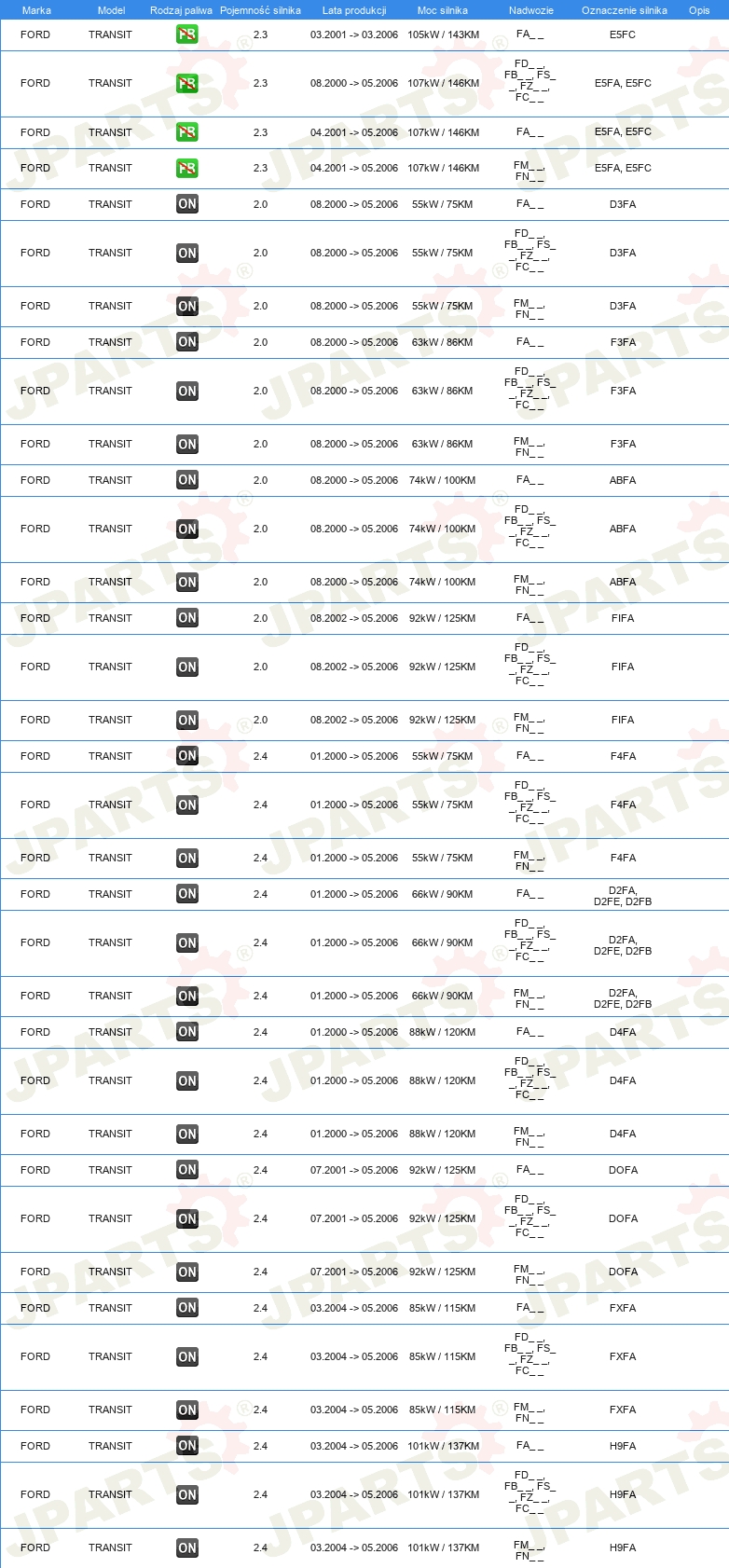Screen dimensions: 729x1568
Task: Click the Rodzaj paliwa column header
Action: (x=181, y=10)
